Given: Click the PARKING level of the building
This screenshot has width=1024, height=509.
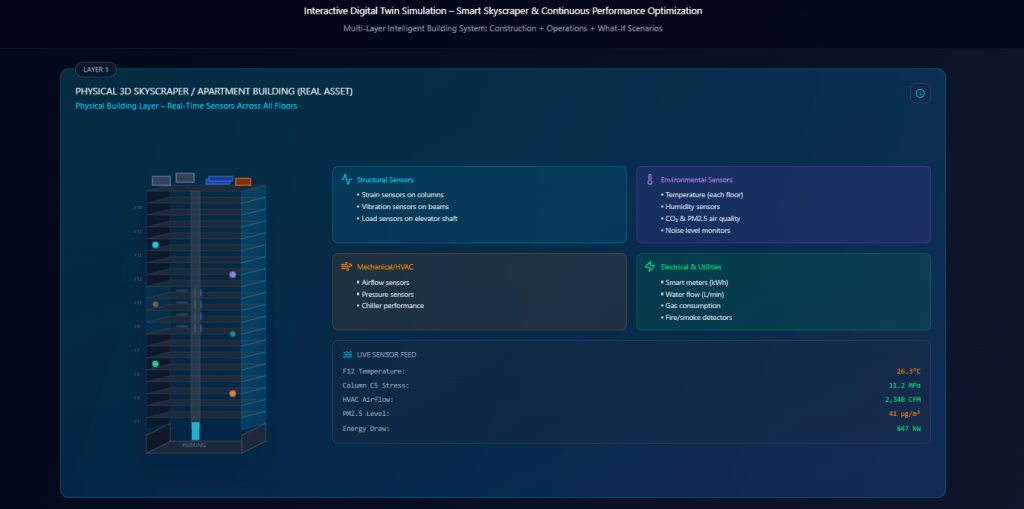Looking at the screenshot, I should click(194, 445).
